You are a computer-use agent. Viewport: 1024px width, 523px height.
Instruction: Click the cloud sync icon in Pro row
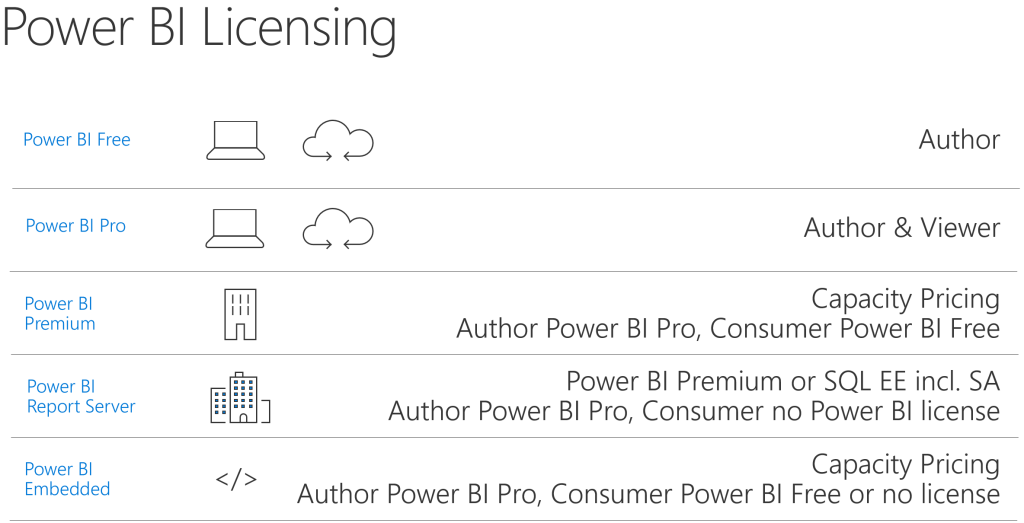point(337,228)
